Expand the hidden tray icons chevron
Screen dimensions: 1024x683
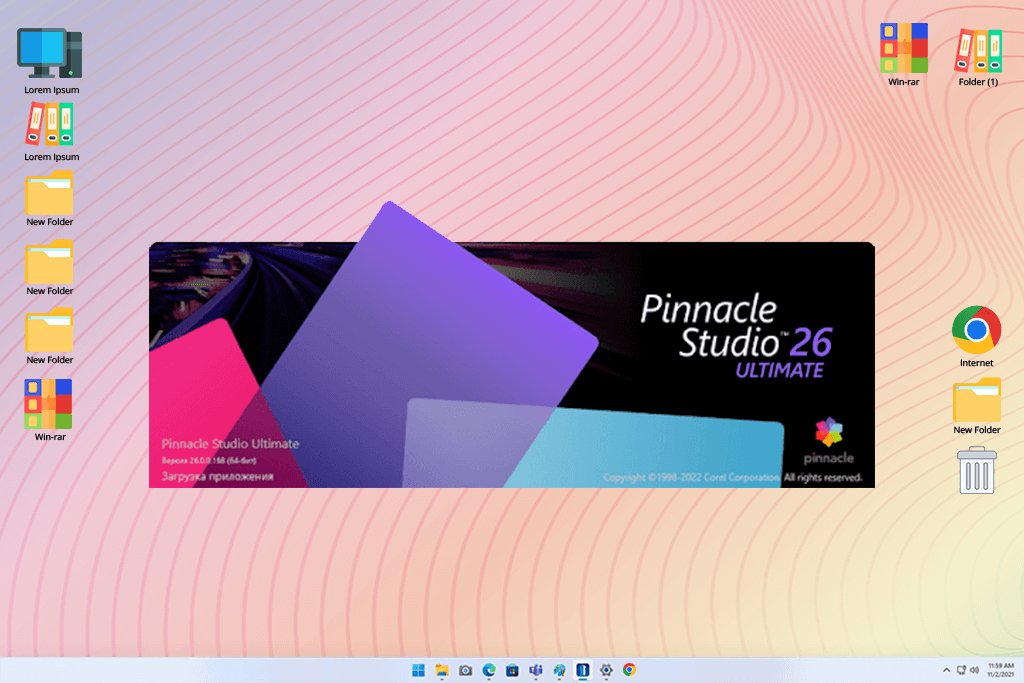[x=946, y=670]
